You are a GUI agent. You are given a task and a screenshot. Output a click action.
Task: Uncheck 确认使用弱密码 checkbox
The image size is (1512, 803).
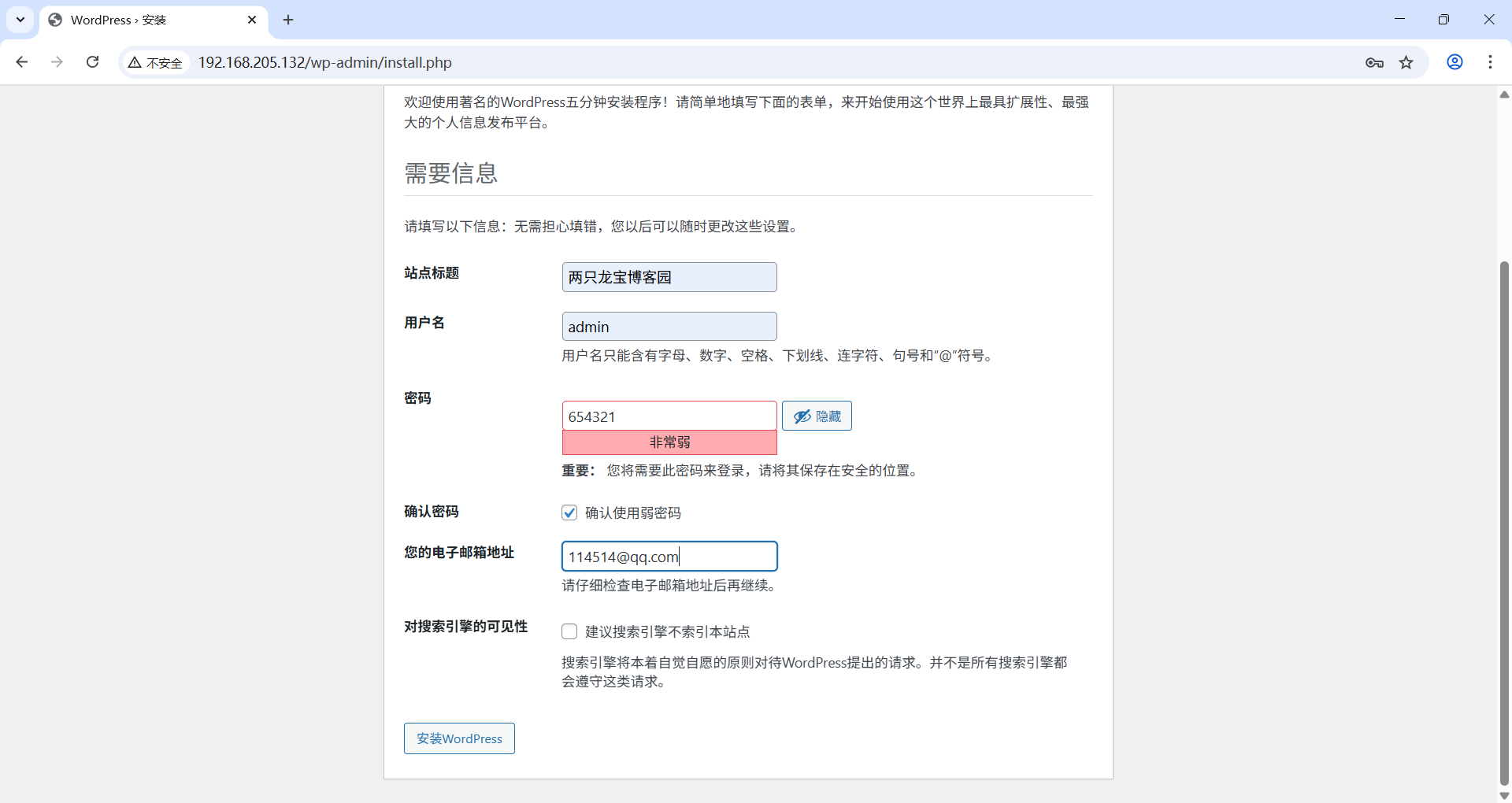click(x=569, y=513)
